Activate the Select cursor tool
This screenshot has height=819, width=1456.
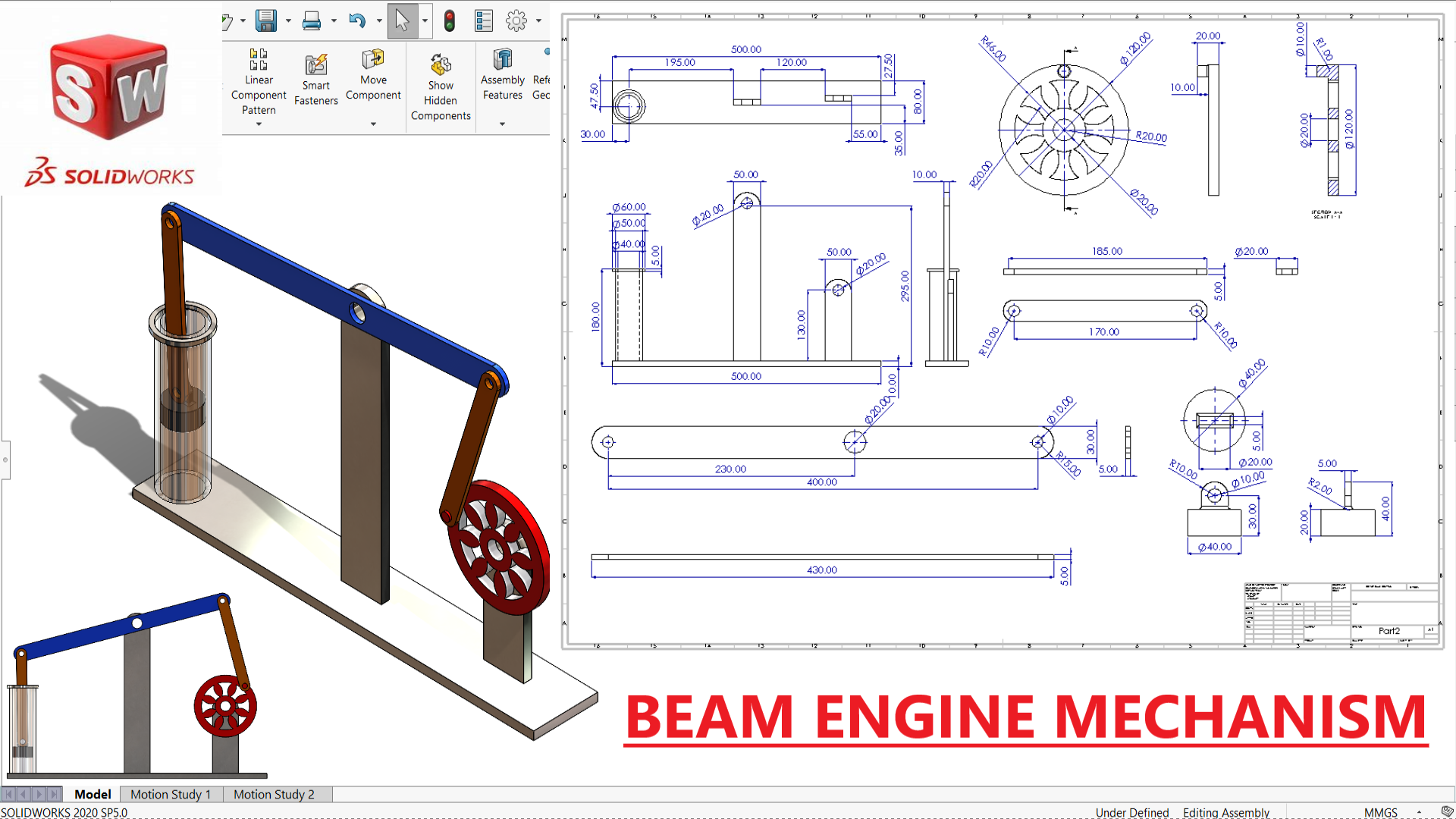pos(402,20)
